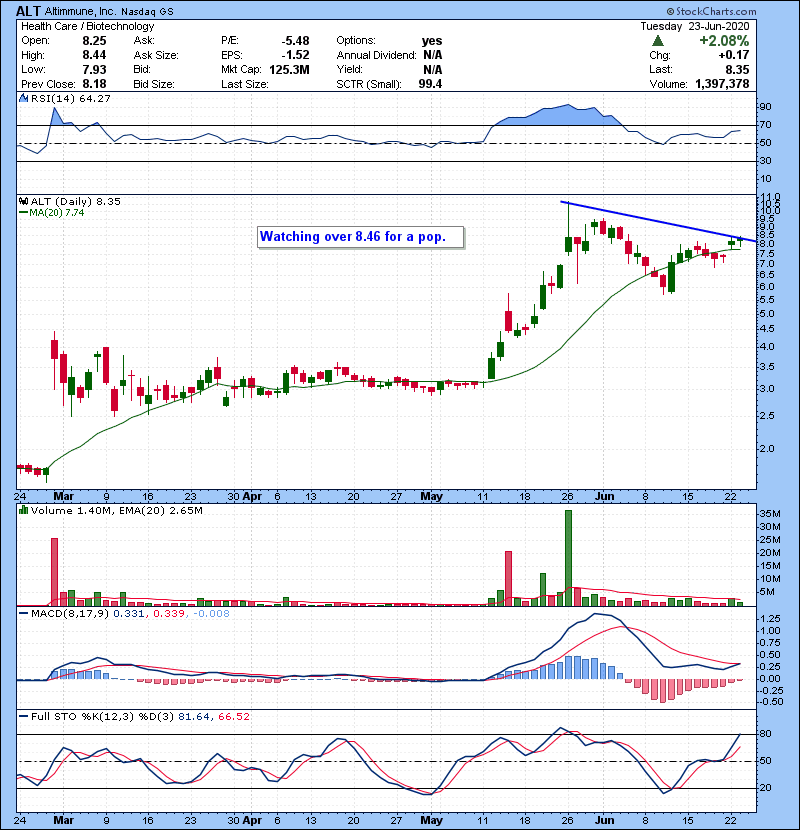This screenshot has width=800, height=830.
Task: Click the May label under the price chart
Action: click(x=432, y=497)
